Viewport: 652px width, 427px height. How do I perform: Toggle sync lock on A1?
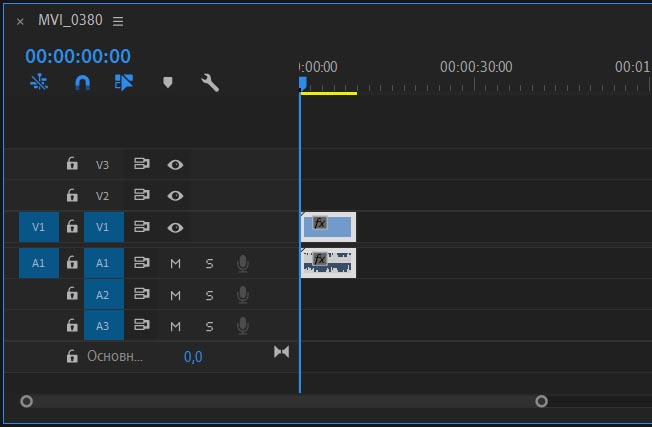(x=142, y=263)
